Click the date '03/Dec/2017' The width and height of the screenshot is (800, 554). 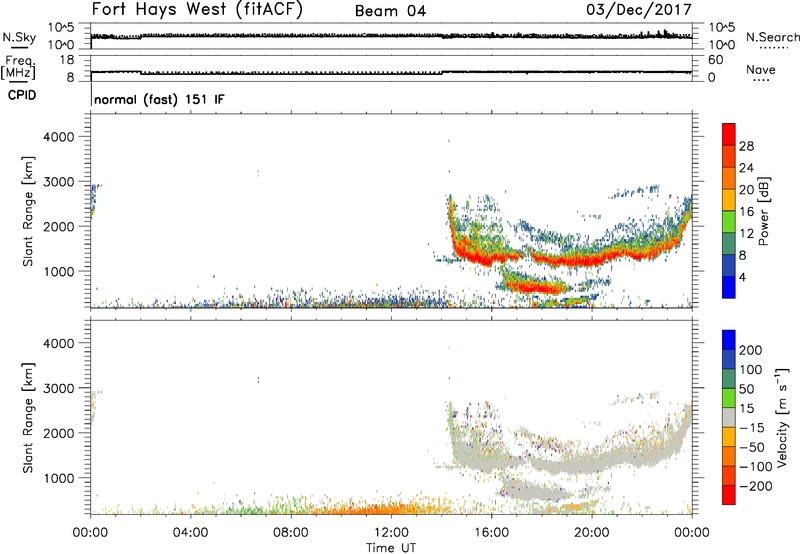639,10
